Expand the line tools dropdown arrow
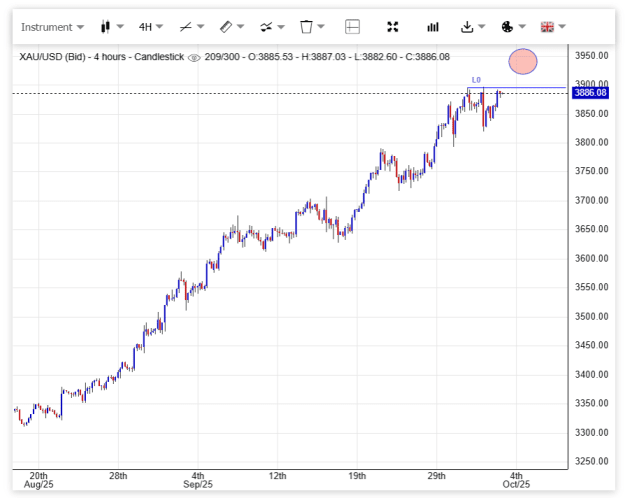The image size is (625, 498). click(x=200, y=27)
